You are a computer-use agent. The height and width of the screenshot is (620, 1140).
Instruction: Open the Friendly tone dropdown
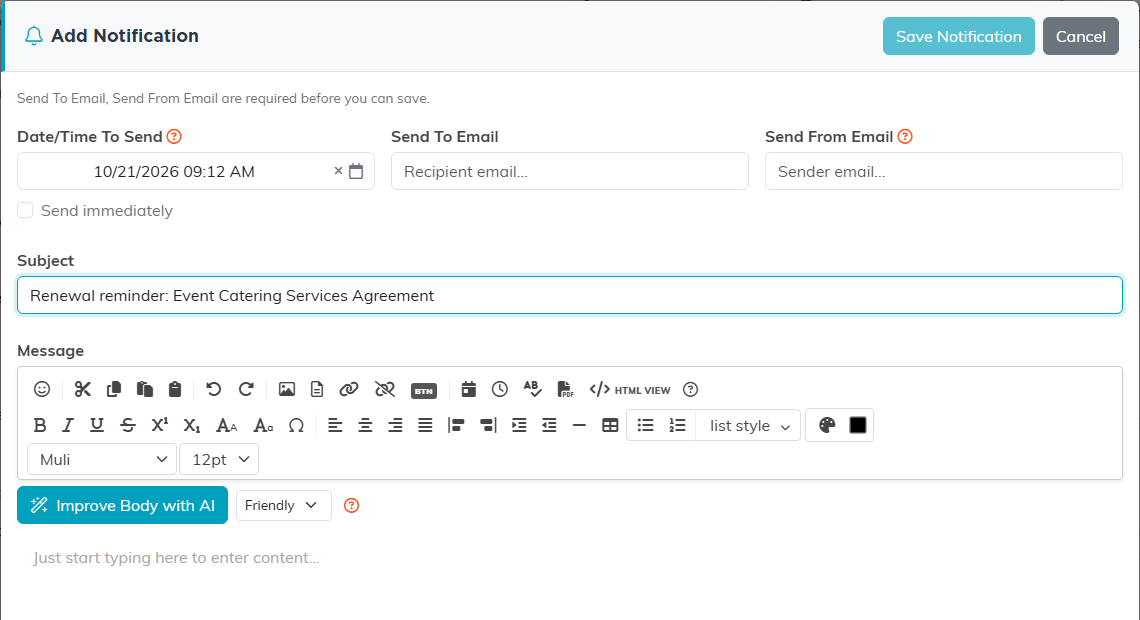point(284,505)
